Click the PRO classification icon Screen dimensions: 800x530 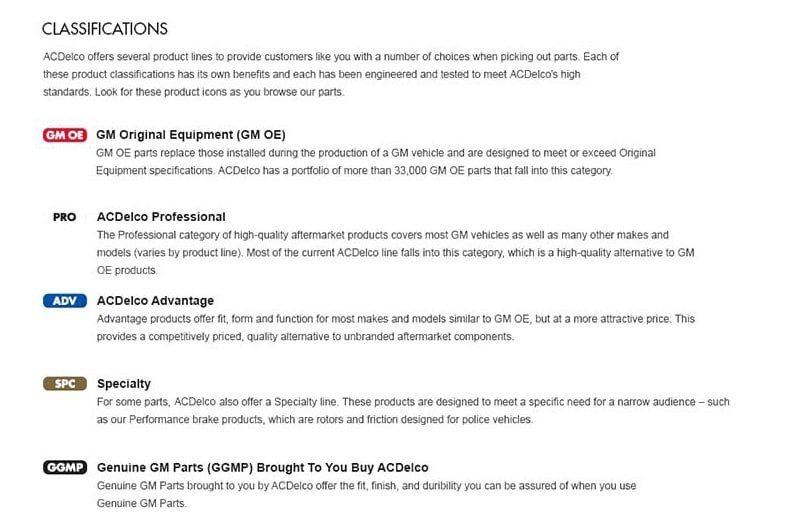tap(64, 217)
